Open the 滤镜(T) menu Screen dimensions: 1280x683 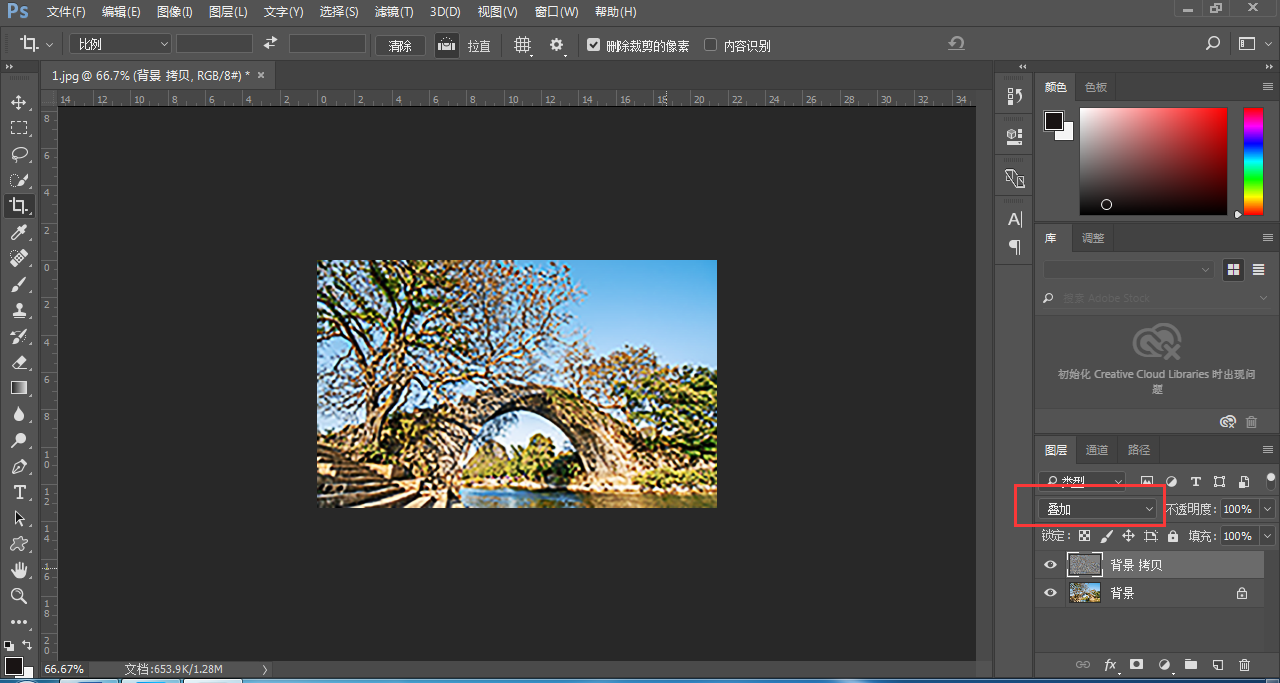393,12
